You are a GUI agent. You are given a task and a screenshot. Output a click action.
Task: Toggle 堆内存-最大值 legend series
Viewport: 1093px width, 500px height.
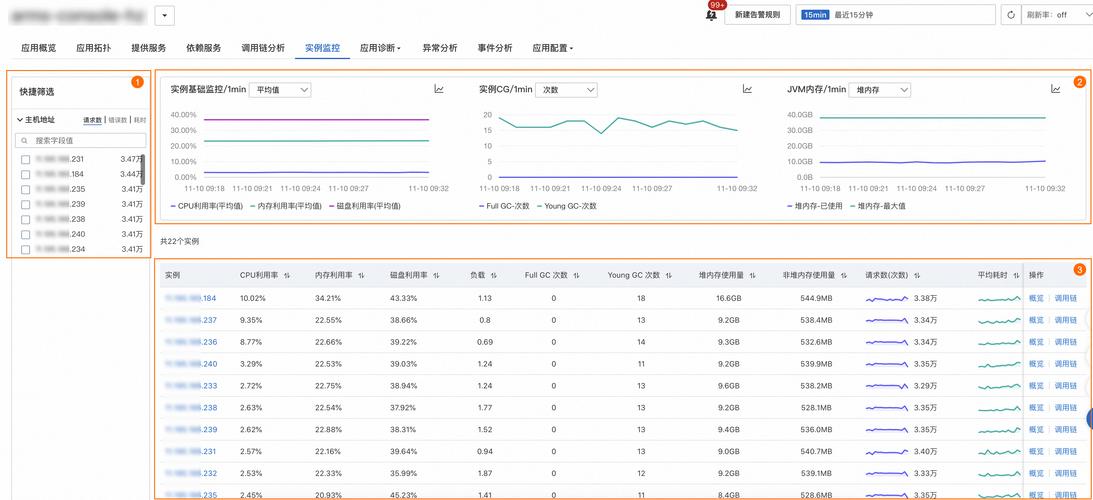pos(877,206)
